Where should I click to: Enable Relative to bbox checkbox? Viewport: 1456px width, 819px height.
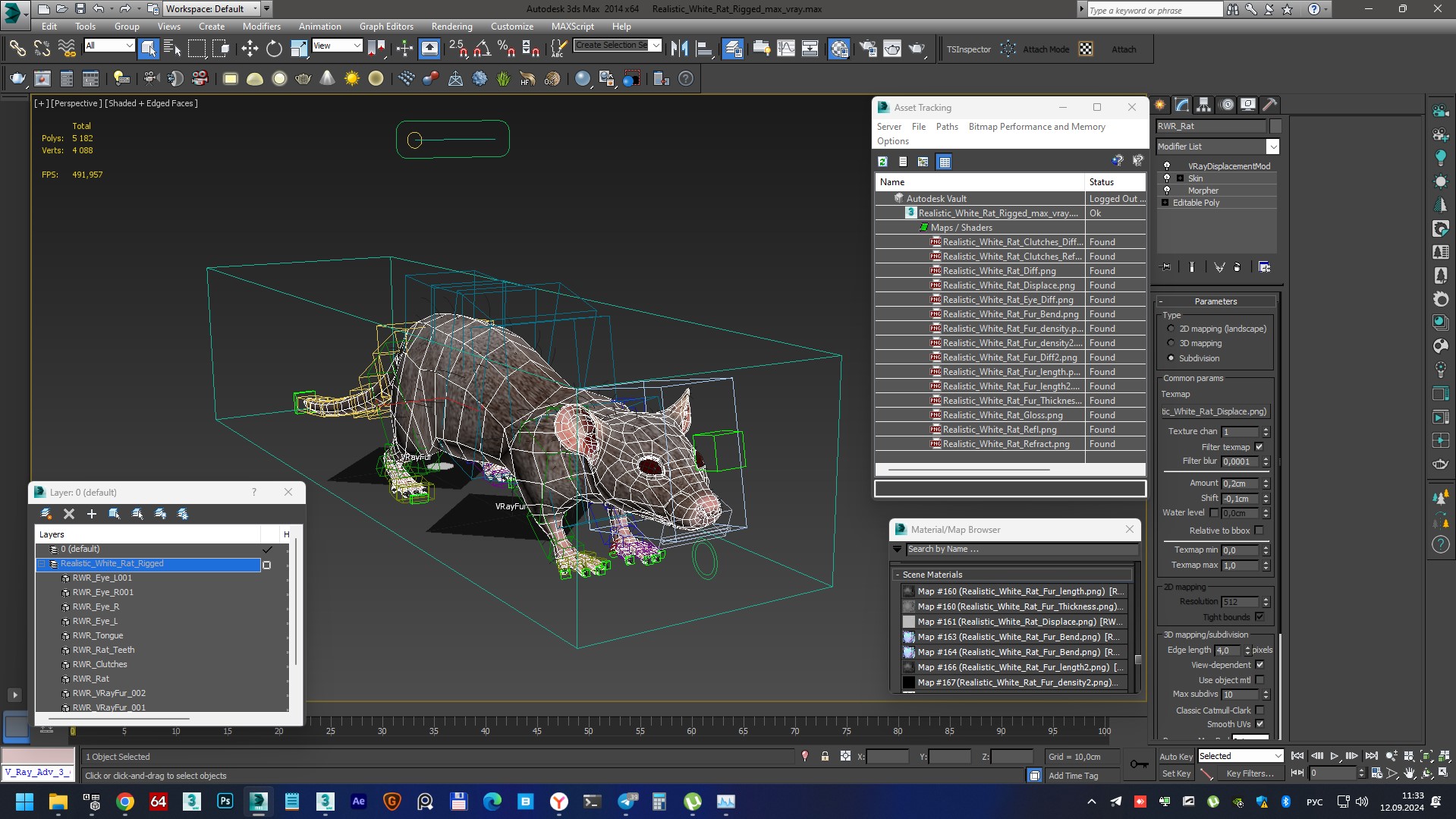coord(1259,531)
